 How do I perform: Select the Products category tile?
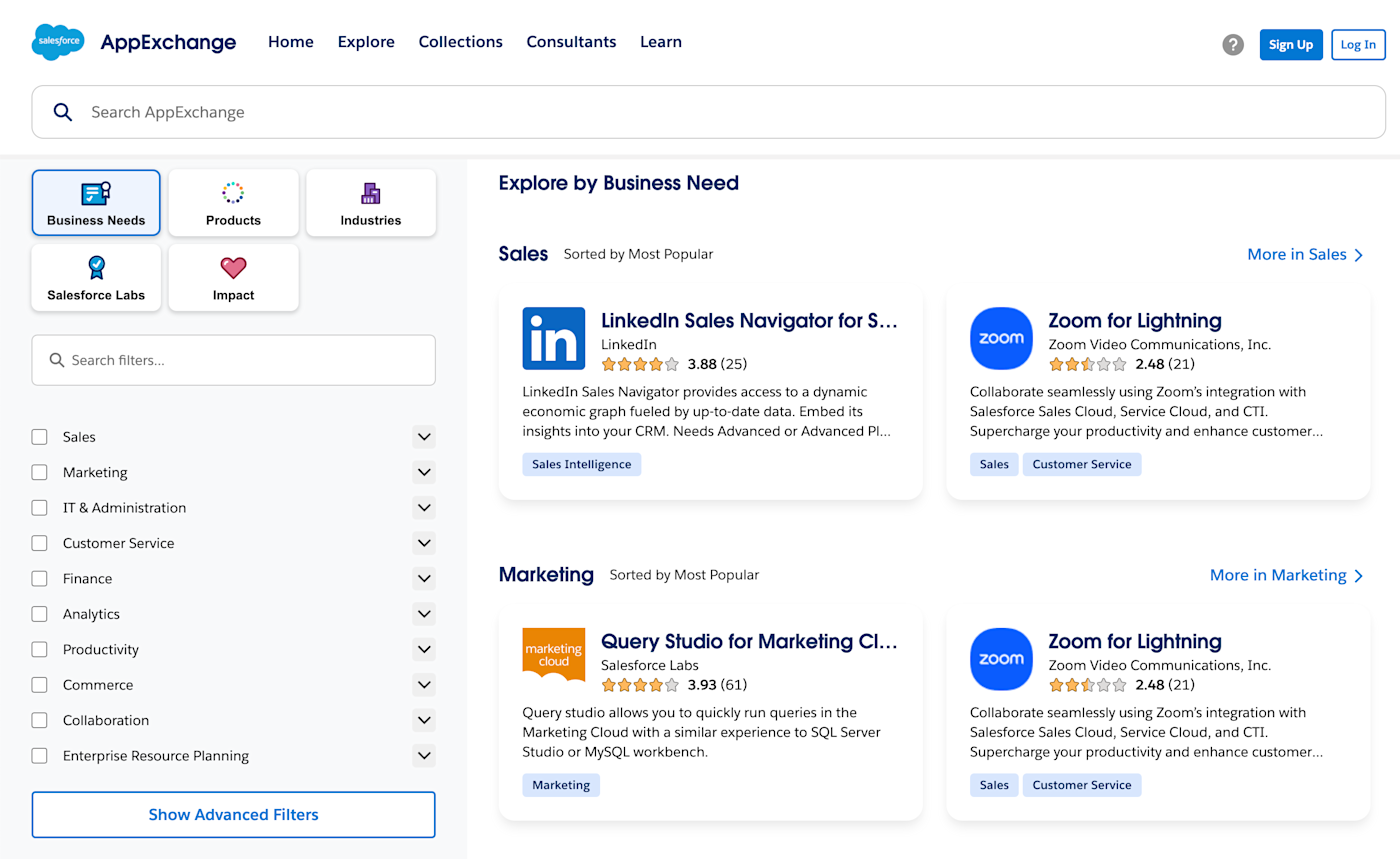point(233,203)
